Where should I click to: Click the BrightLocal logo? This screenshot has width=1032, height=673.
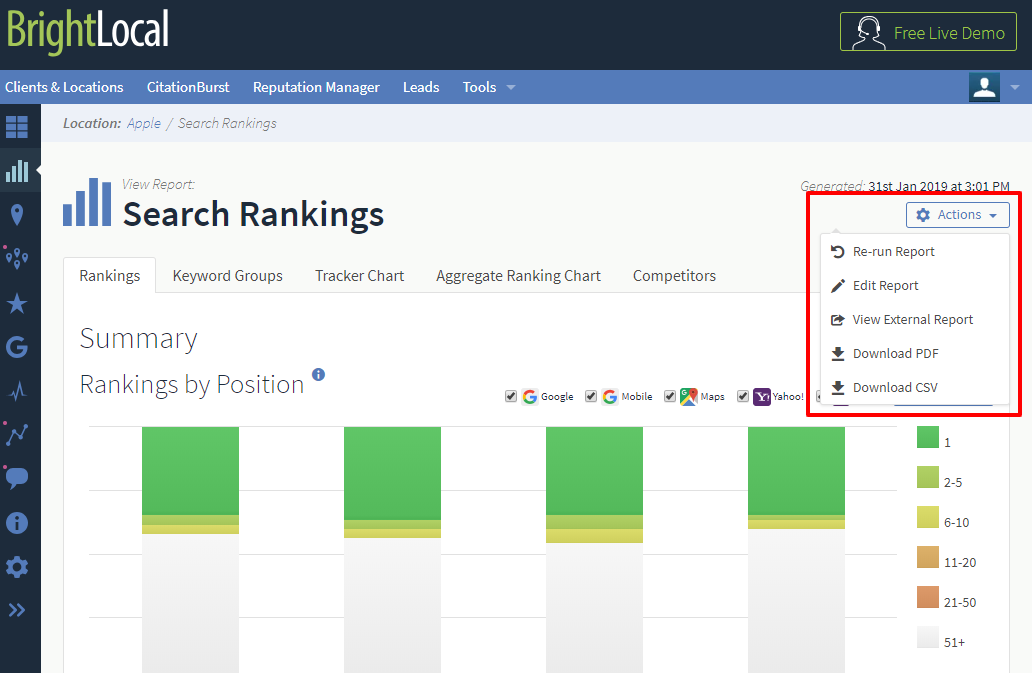click(88, 32)
